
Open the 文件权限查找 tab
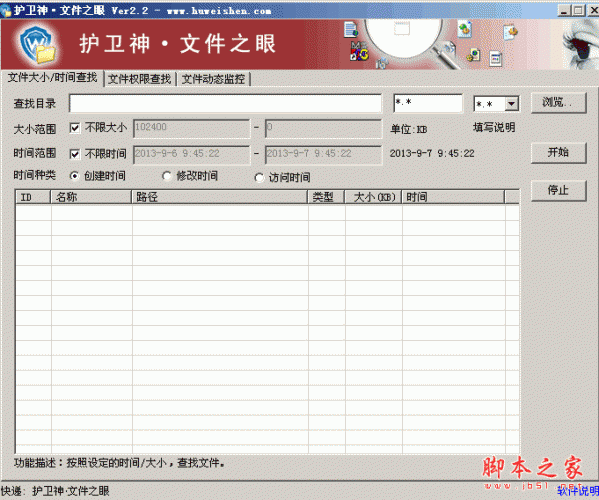[139, 79]
